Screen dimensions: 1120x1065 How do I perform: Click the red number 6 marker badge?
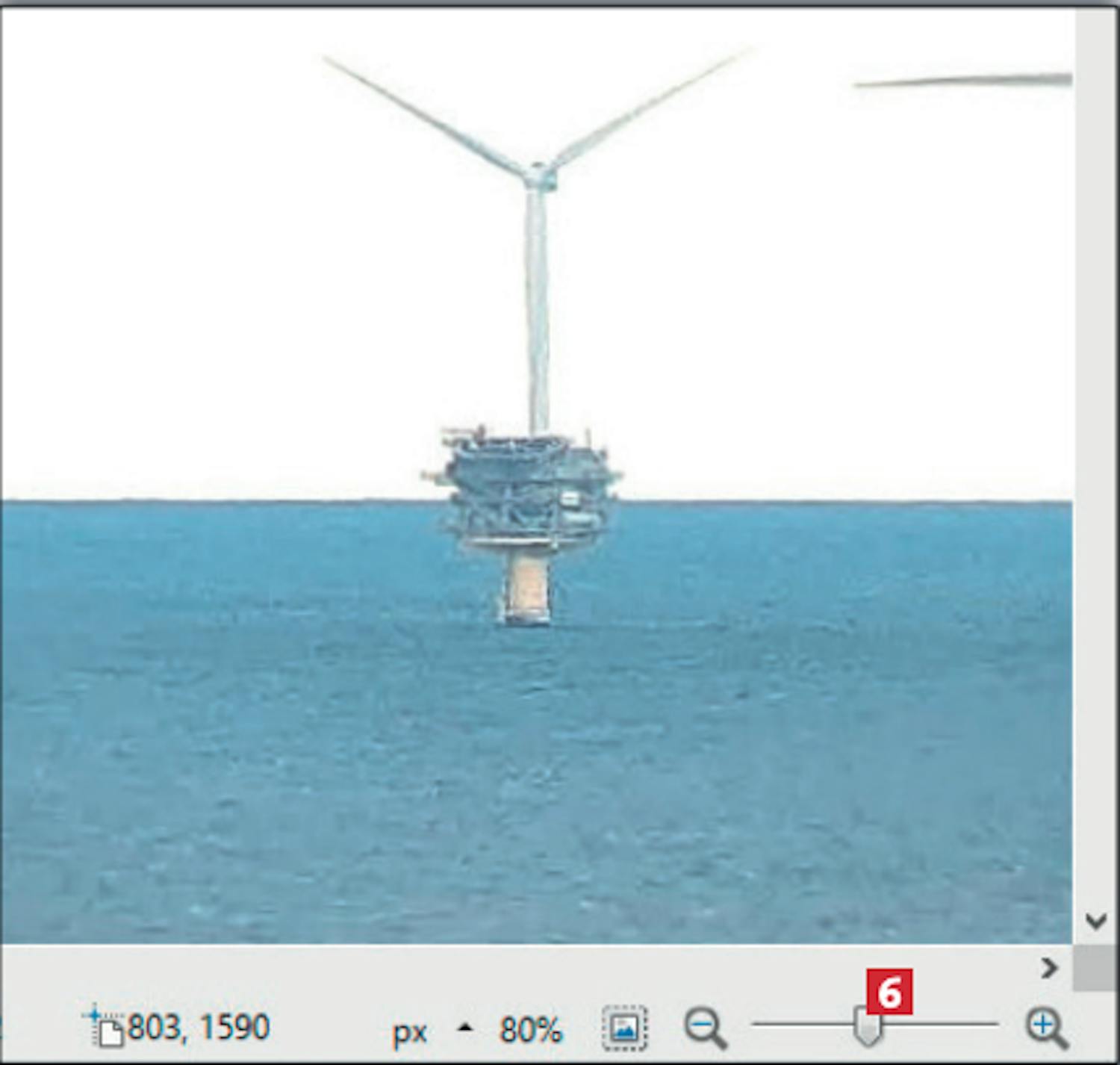889,993
